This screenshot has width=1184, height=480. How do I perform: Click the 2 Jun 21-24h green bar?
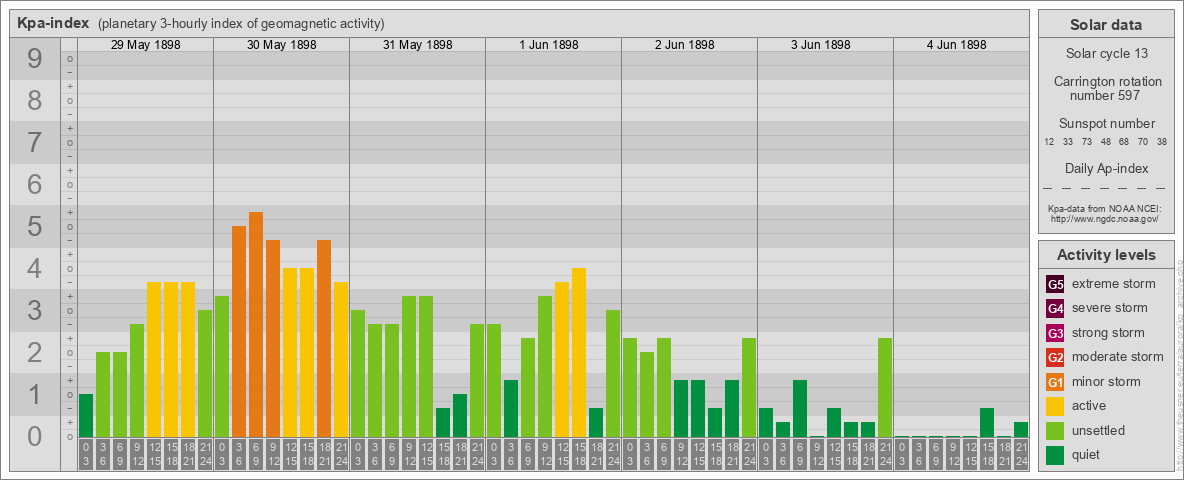(x=749, y=387)
